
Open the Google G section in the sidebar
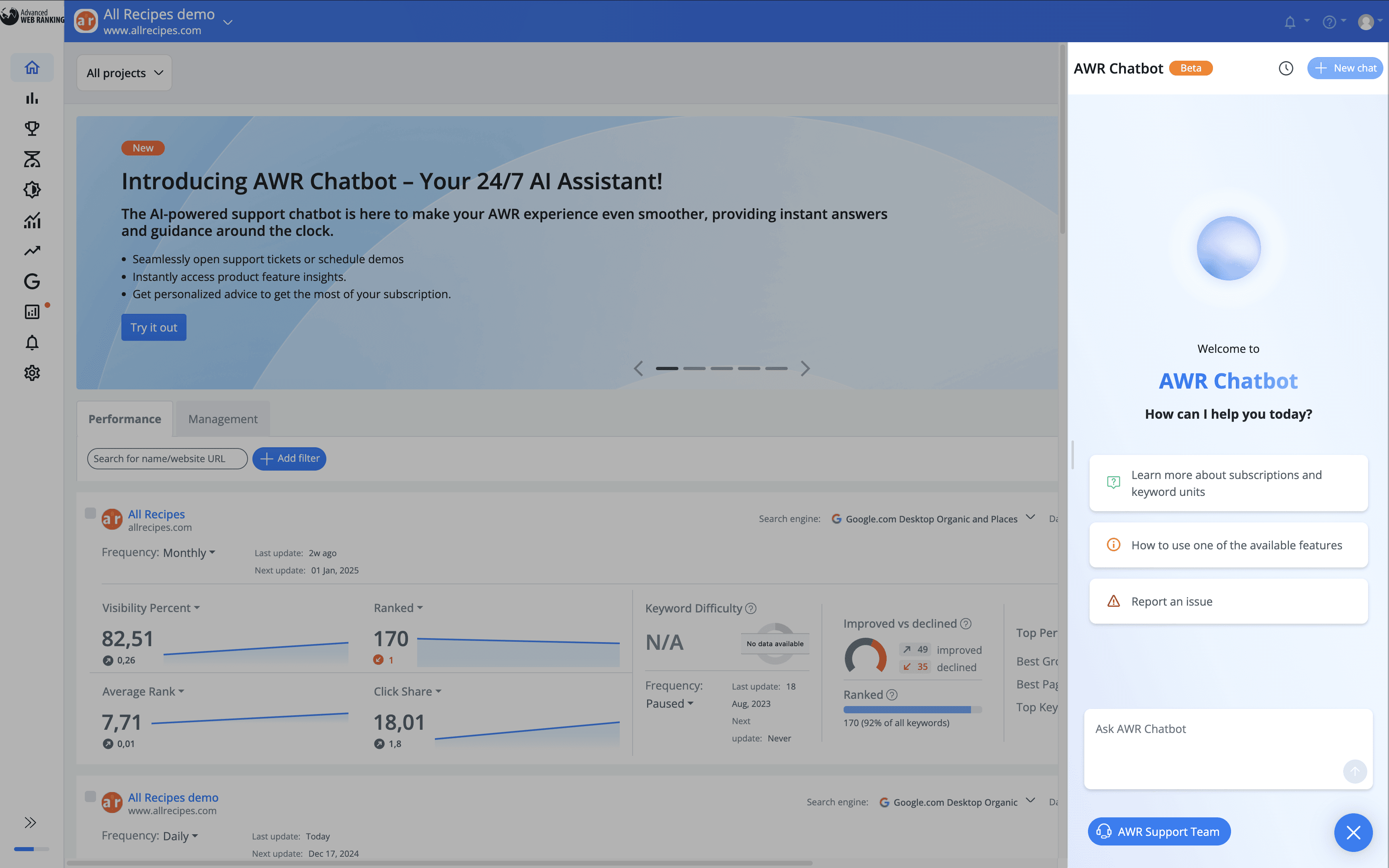click(32, 281)
